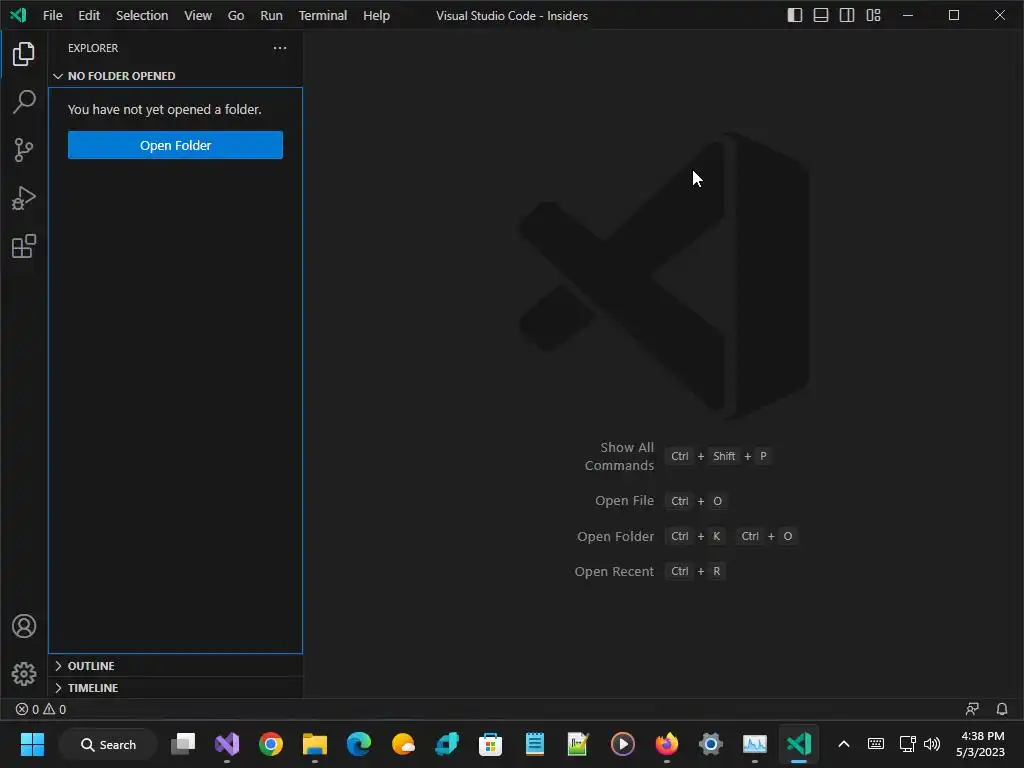Click the volume icon in system tray
The image size is (1024, 768).
point(933,744)
